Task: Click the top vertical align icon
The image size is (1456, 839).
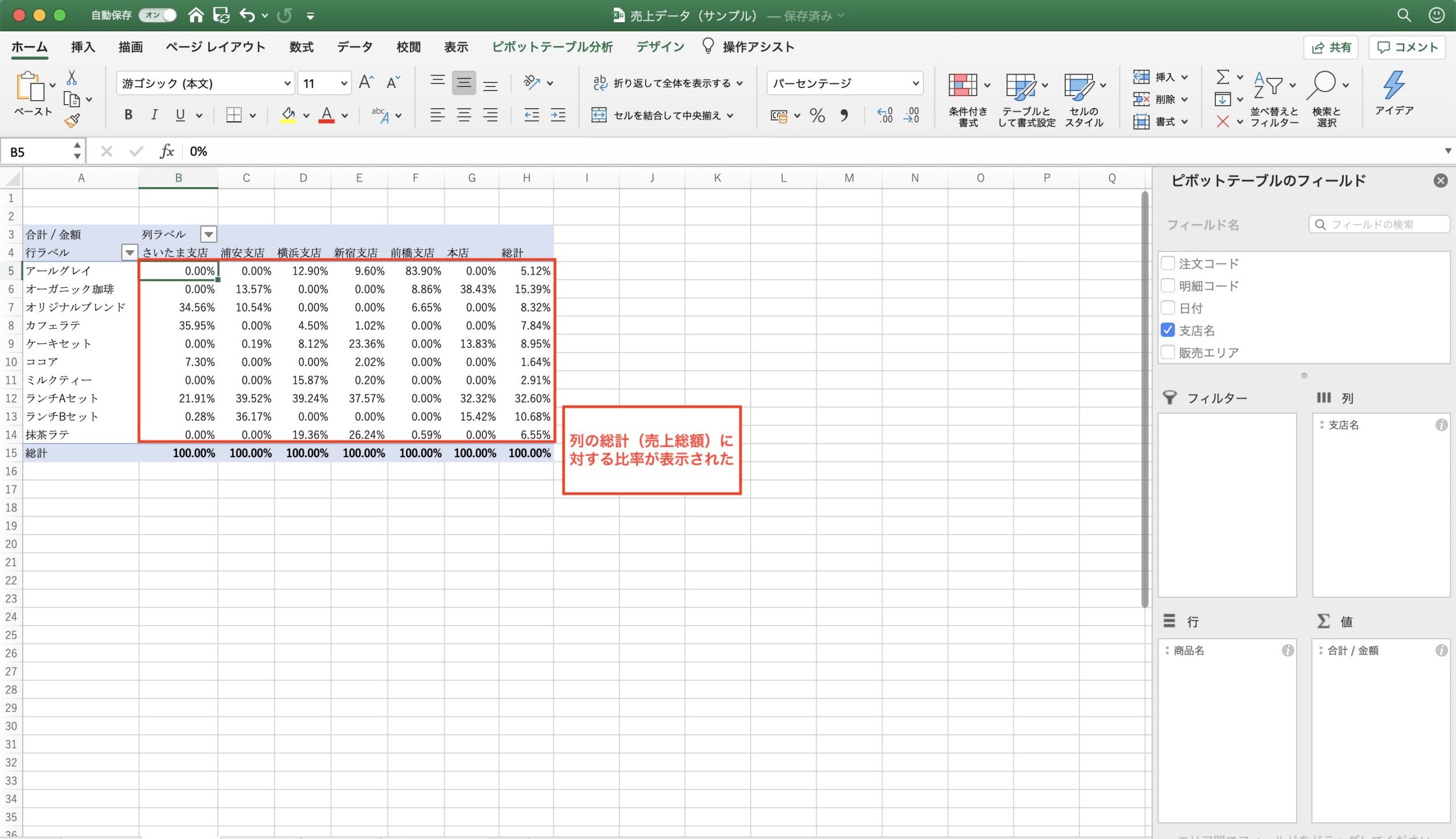Action: pyautogui.click(x=437, y=81)
